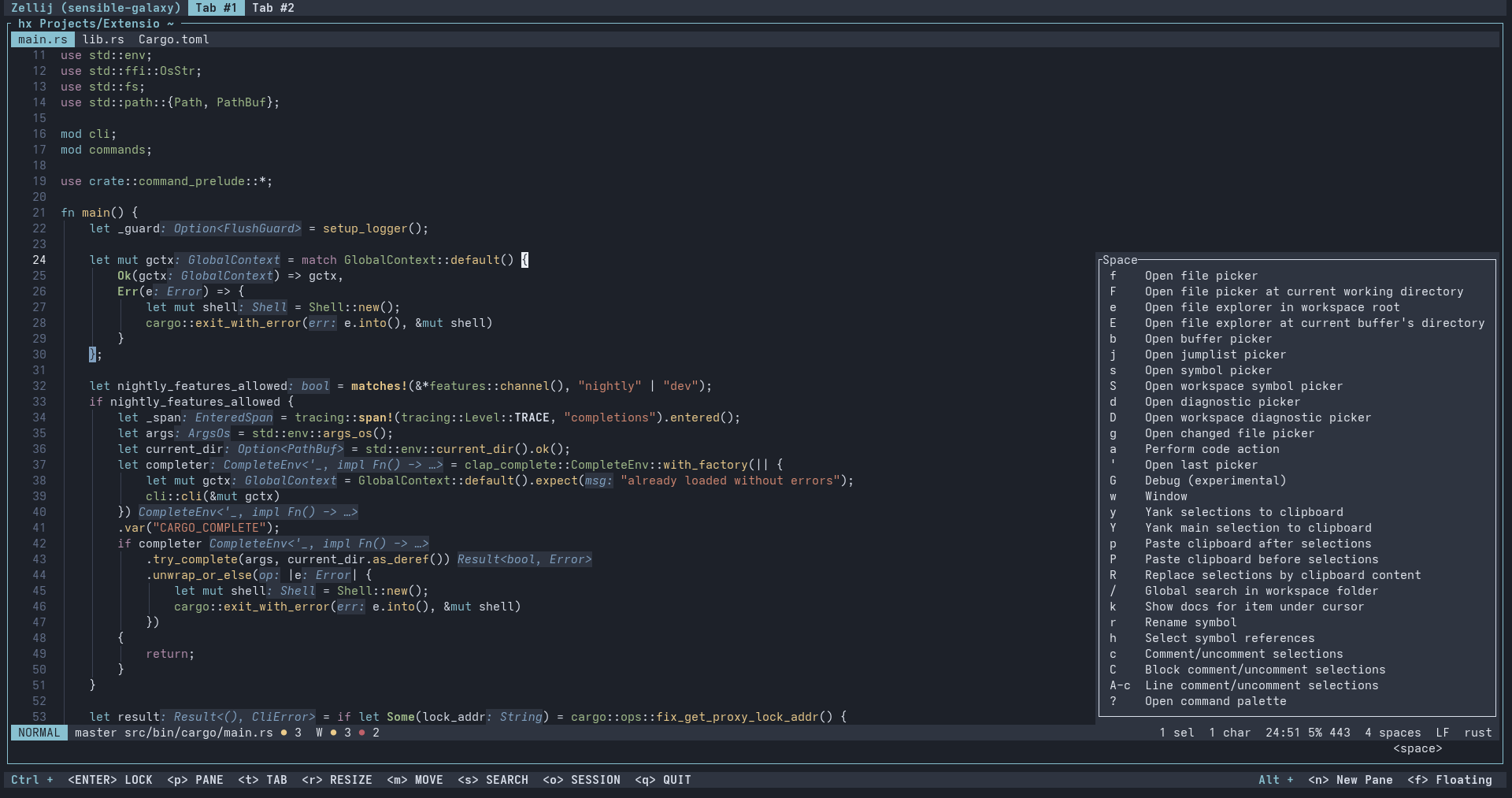The width and height of the screenshot is (1512, 798).
Task: Choose 'Open file picker at current working directory'
Action: [1297, 291]
